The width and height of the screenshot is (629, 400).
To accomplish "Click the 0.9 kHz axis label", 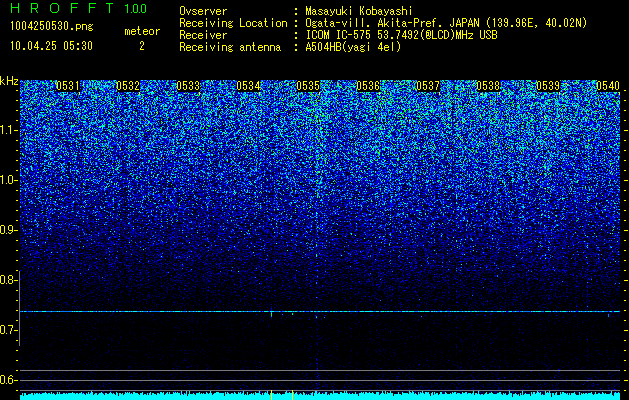I will click(x=8, y=230).
